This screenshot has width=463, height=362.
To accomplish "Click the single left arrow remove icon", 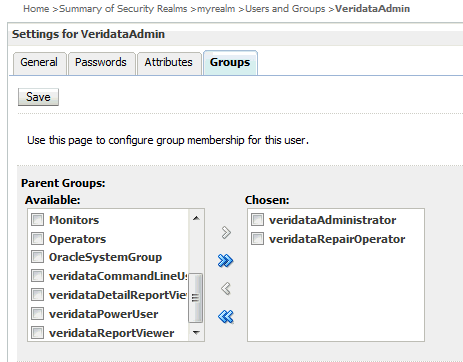I will [226, 288].
